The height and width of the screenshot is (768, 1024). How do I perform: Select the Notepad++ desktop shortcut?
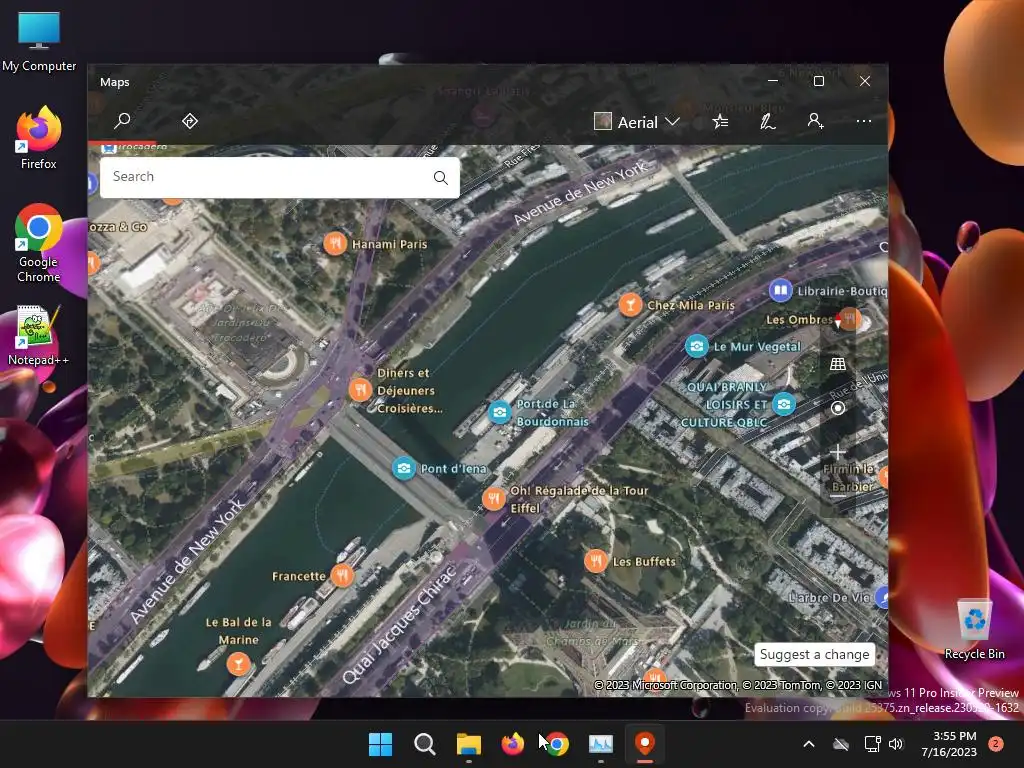[x=39, y=335]
